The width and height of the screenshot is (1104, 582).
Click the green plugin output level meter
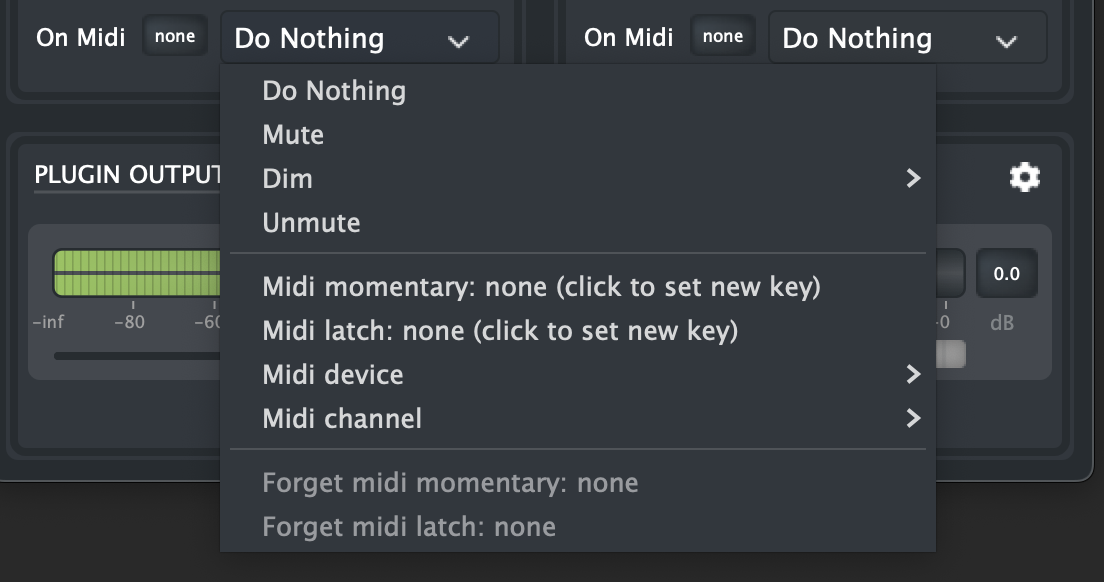(136, 274)
